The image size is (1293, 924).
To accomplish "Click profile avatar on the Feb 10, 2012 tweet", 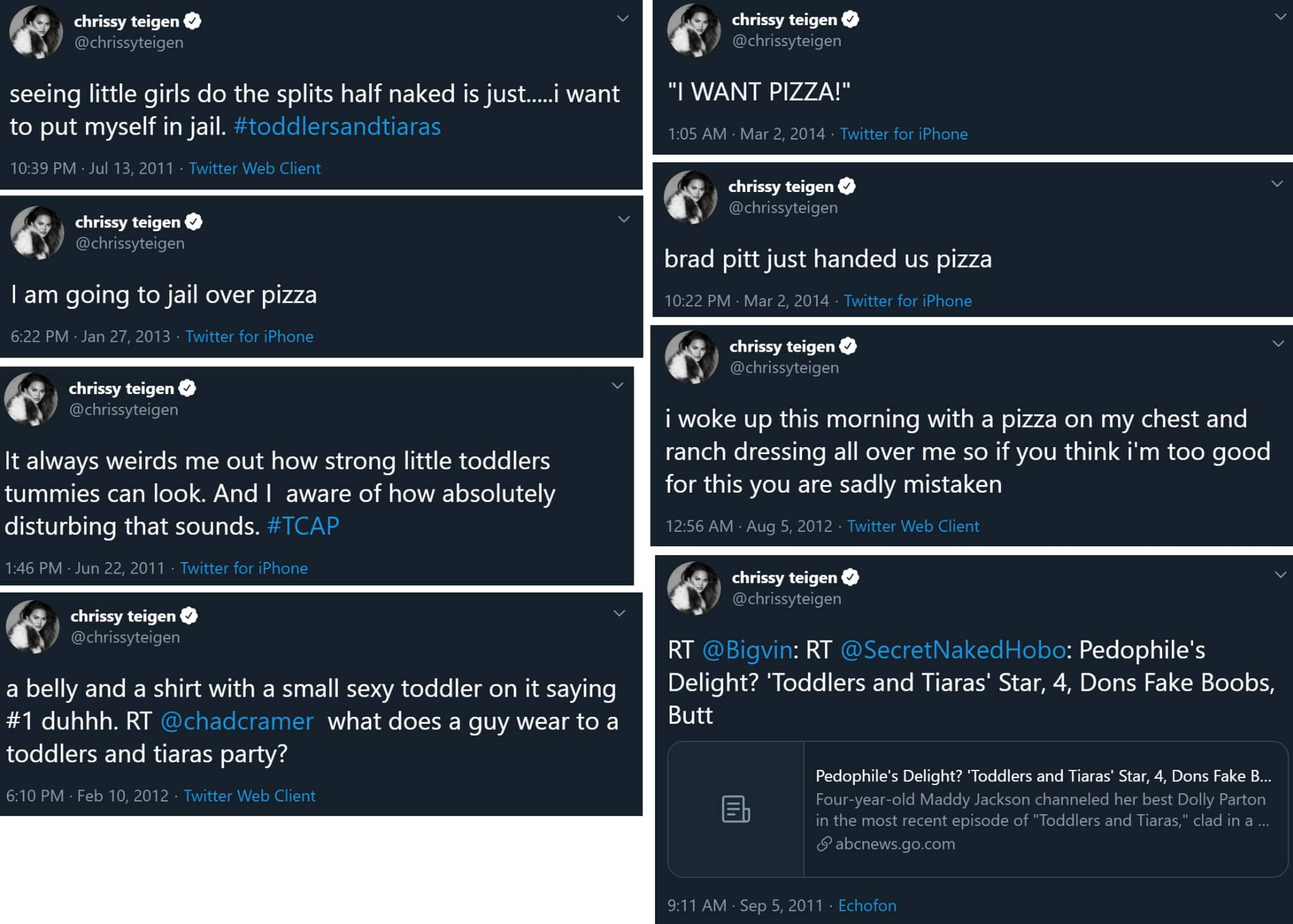I will pos(32,627).
